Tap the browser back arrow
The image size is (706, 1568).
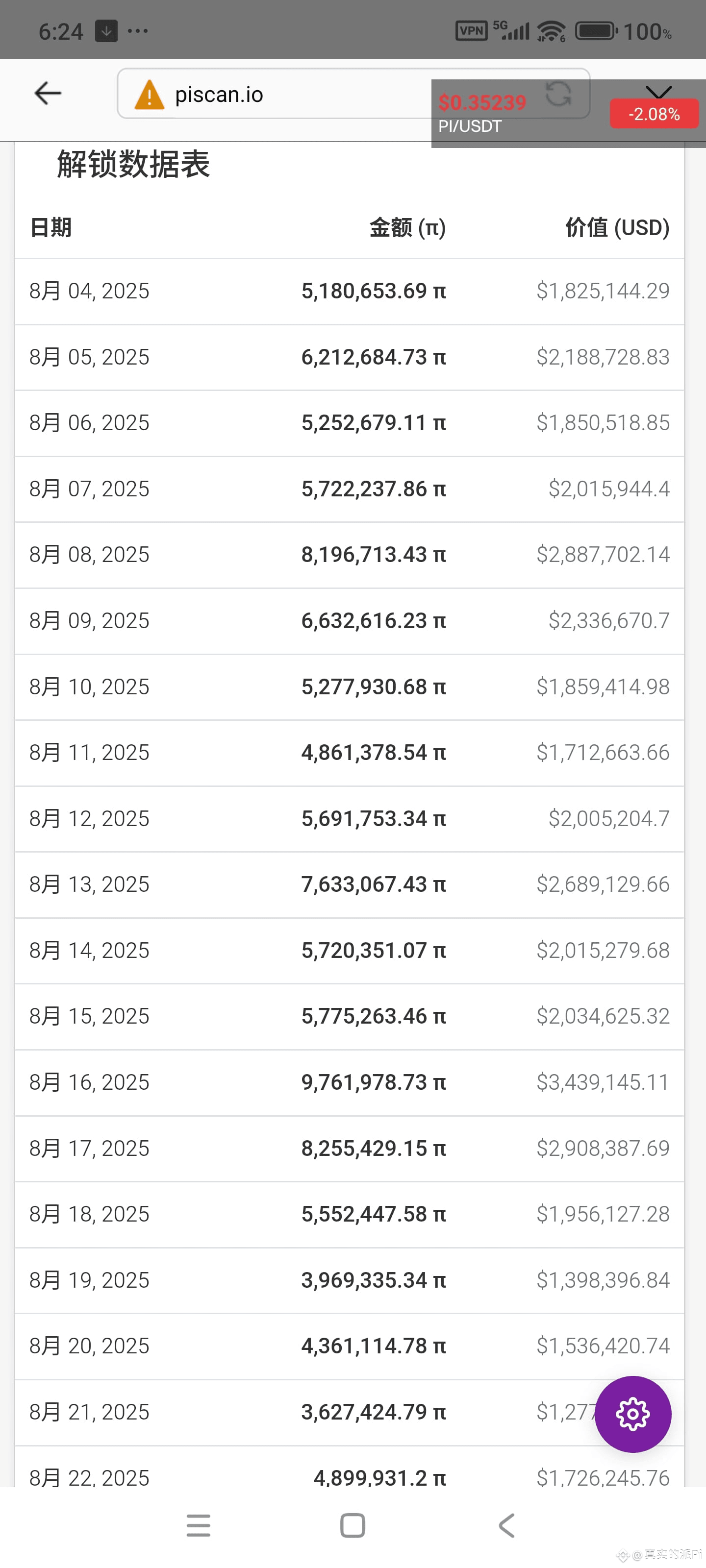coord(48,93)
